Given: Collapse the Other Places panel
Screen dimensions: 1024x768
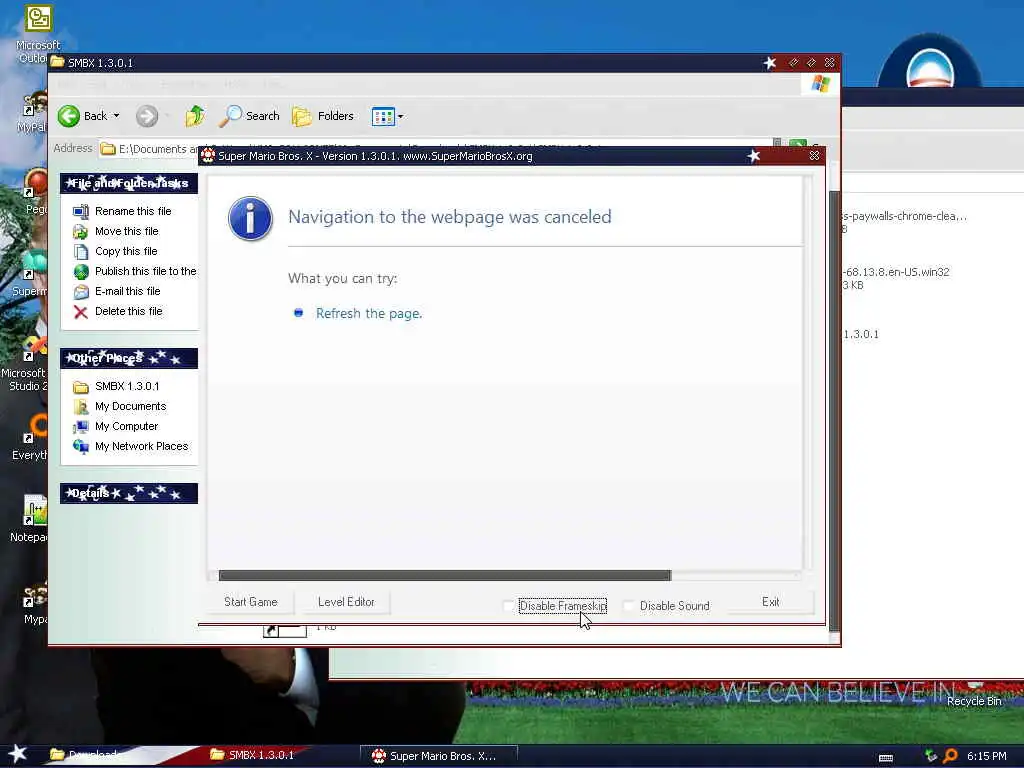Looking at the screenshot, I should pyautogui.click(x=129, y=359).
